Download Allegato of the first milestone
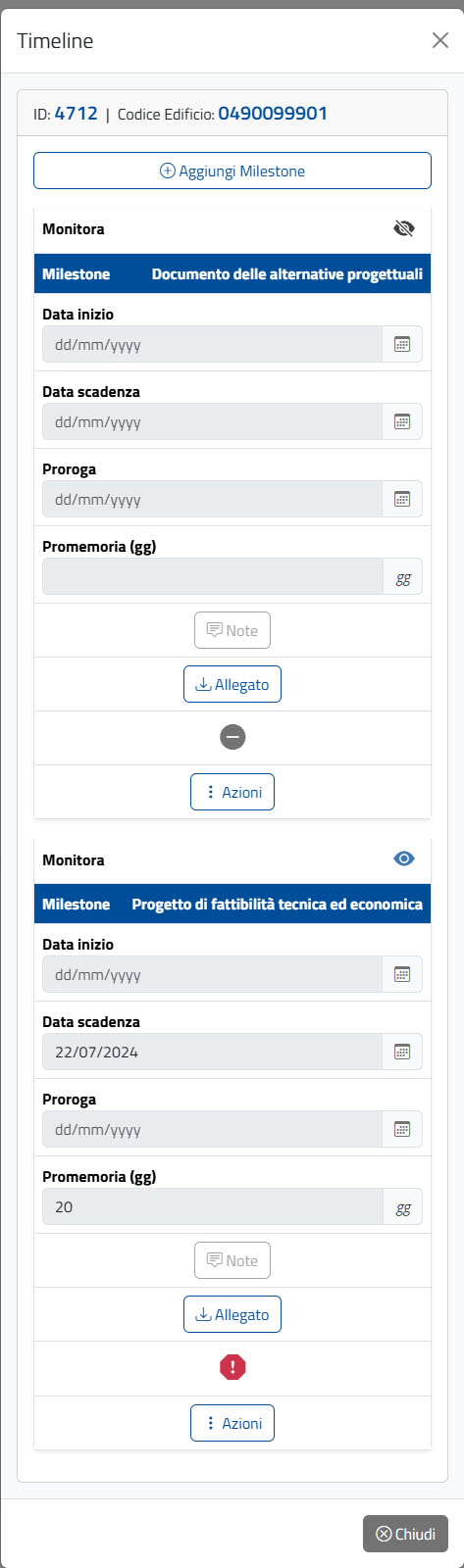Screen dimensions: 464x1568 point(232,684)
